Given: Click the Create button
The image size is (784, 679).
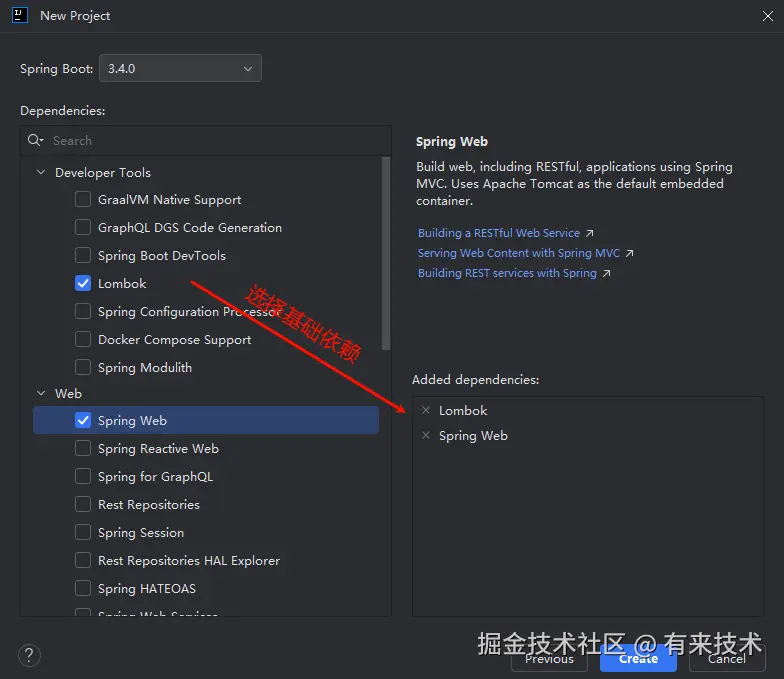Looking at the screenshot, I should click(638, 659).
